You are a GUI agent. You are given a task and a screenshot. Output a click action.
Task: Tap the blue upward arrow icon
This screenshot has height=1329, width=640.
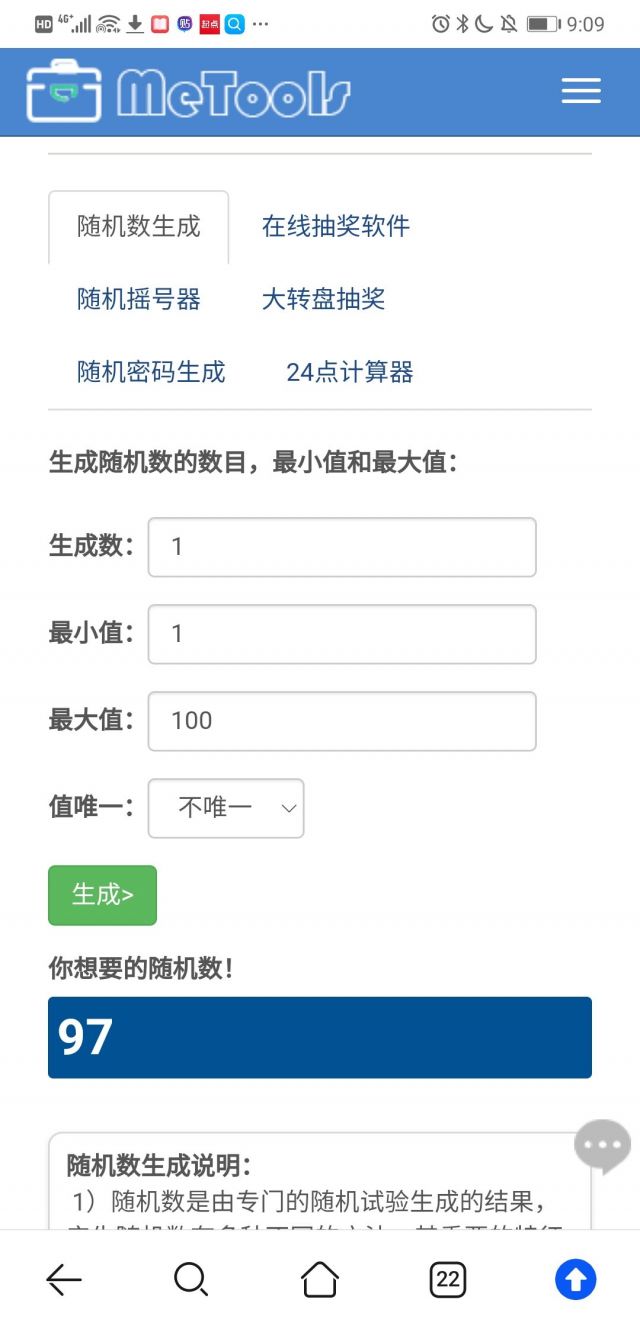click(x=576, y=1279)
